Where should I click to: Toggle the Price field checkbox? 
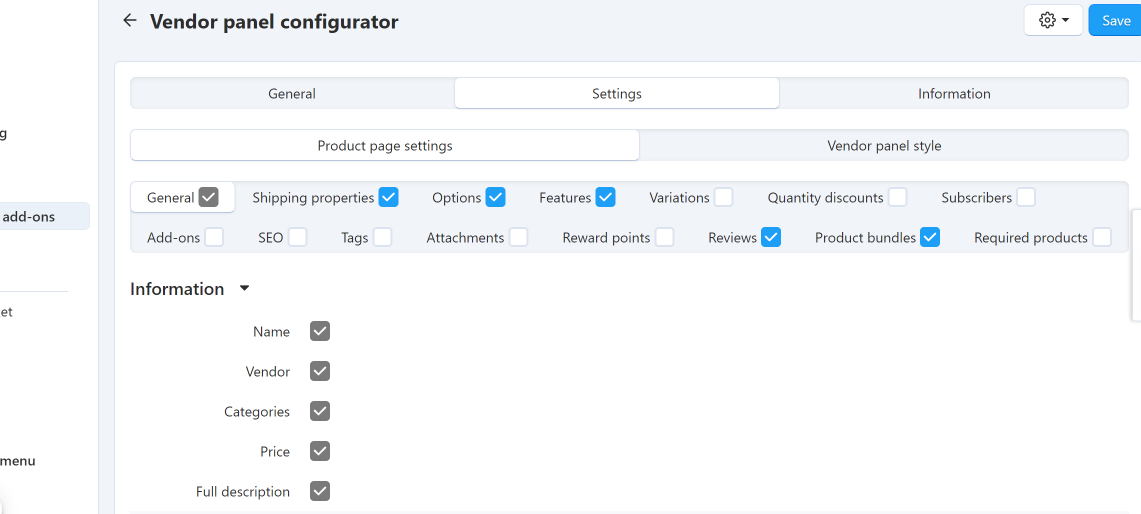coord(320,451)
